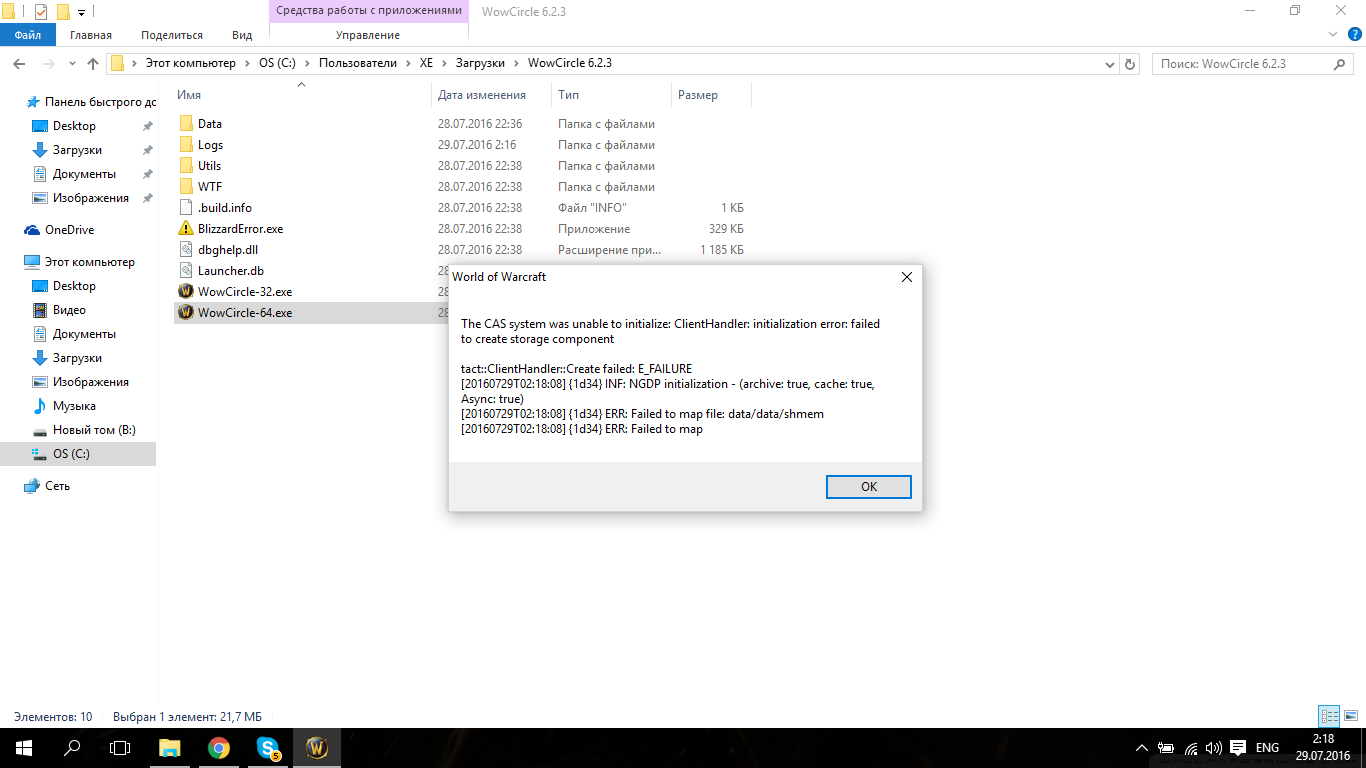Switch to the Вид ribbon tab
The image size is (1366, 768).
242,35
